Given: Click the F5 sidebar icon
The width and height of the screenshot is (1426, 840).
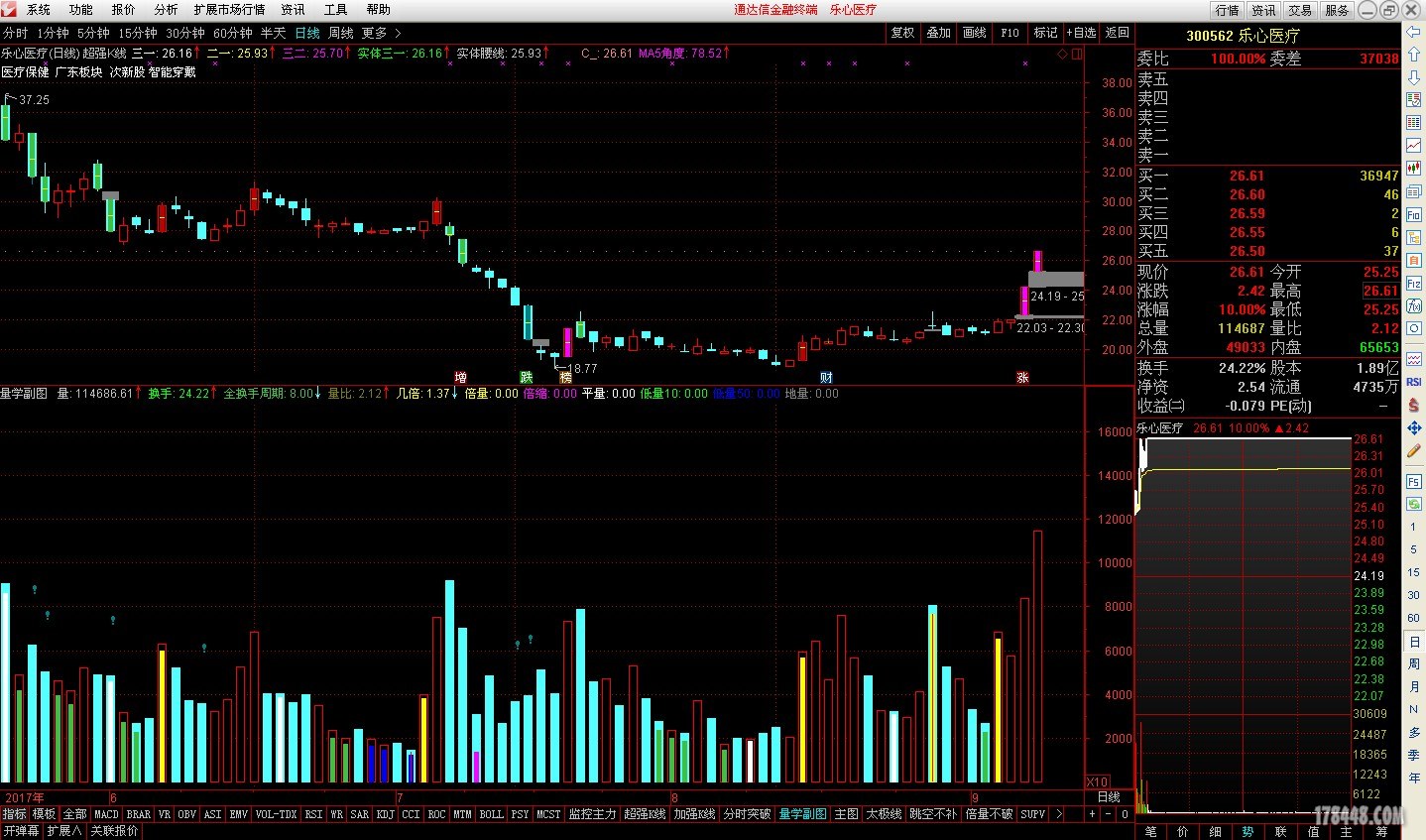Looking at the screenshot, I should pos(1413,481).
